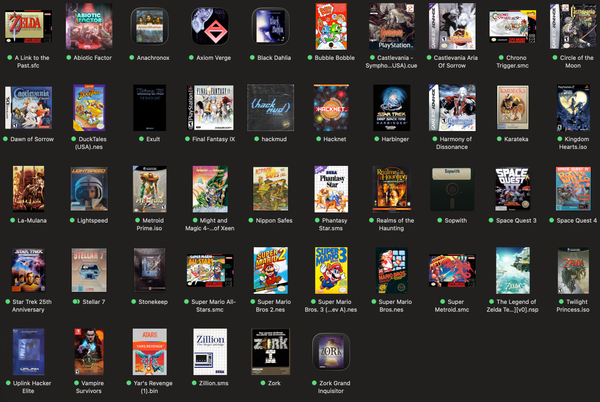Select the 'Stonekeep' label text
Screen dimensions: 600x402
pyautogui.click(x=153, y=302)
